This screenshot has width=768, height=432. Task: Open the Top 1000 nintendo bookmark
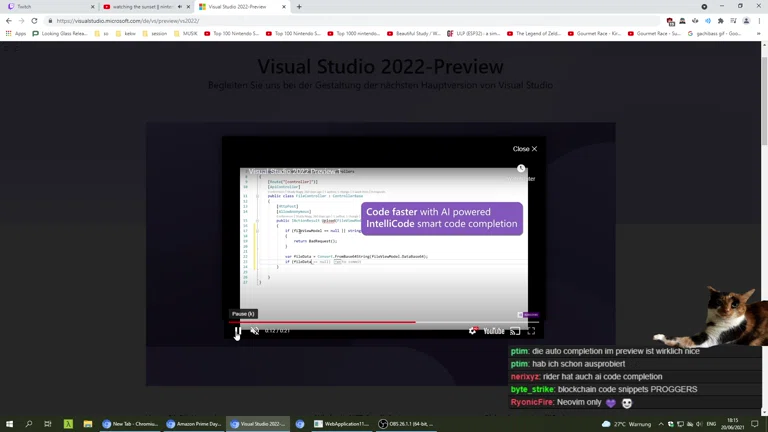pos(354,34)
